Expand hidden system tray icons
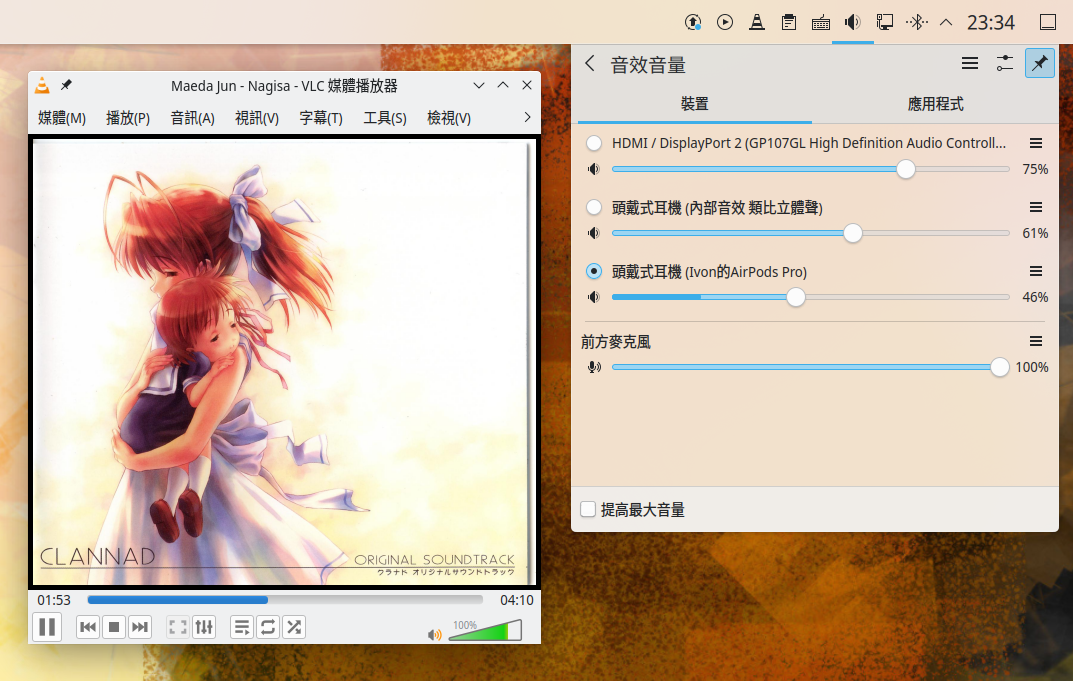 coord(946,23)
